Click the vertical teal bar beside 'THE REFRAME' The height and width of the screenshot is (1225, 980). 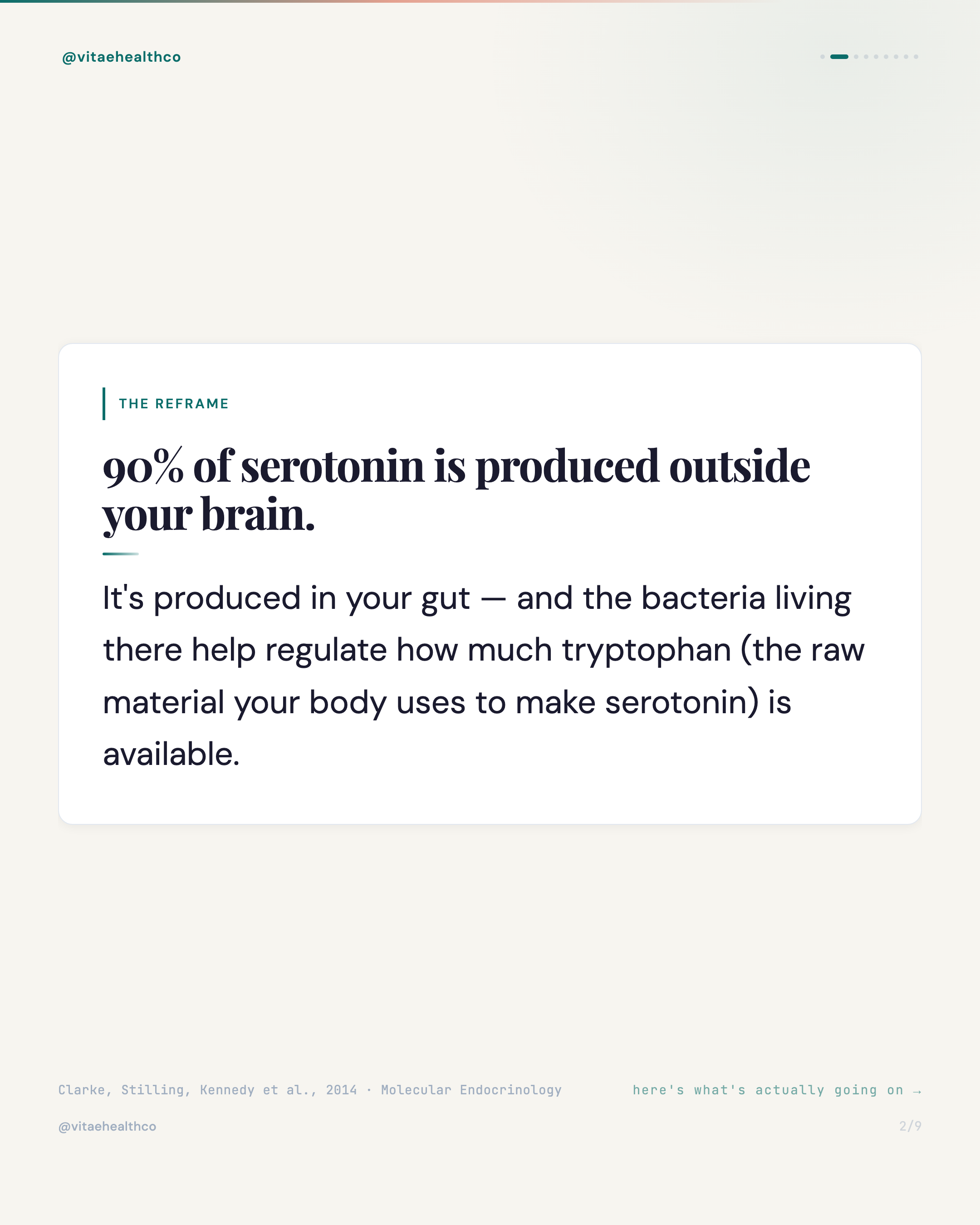click(104, 404)
